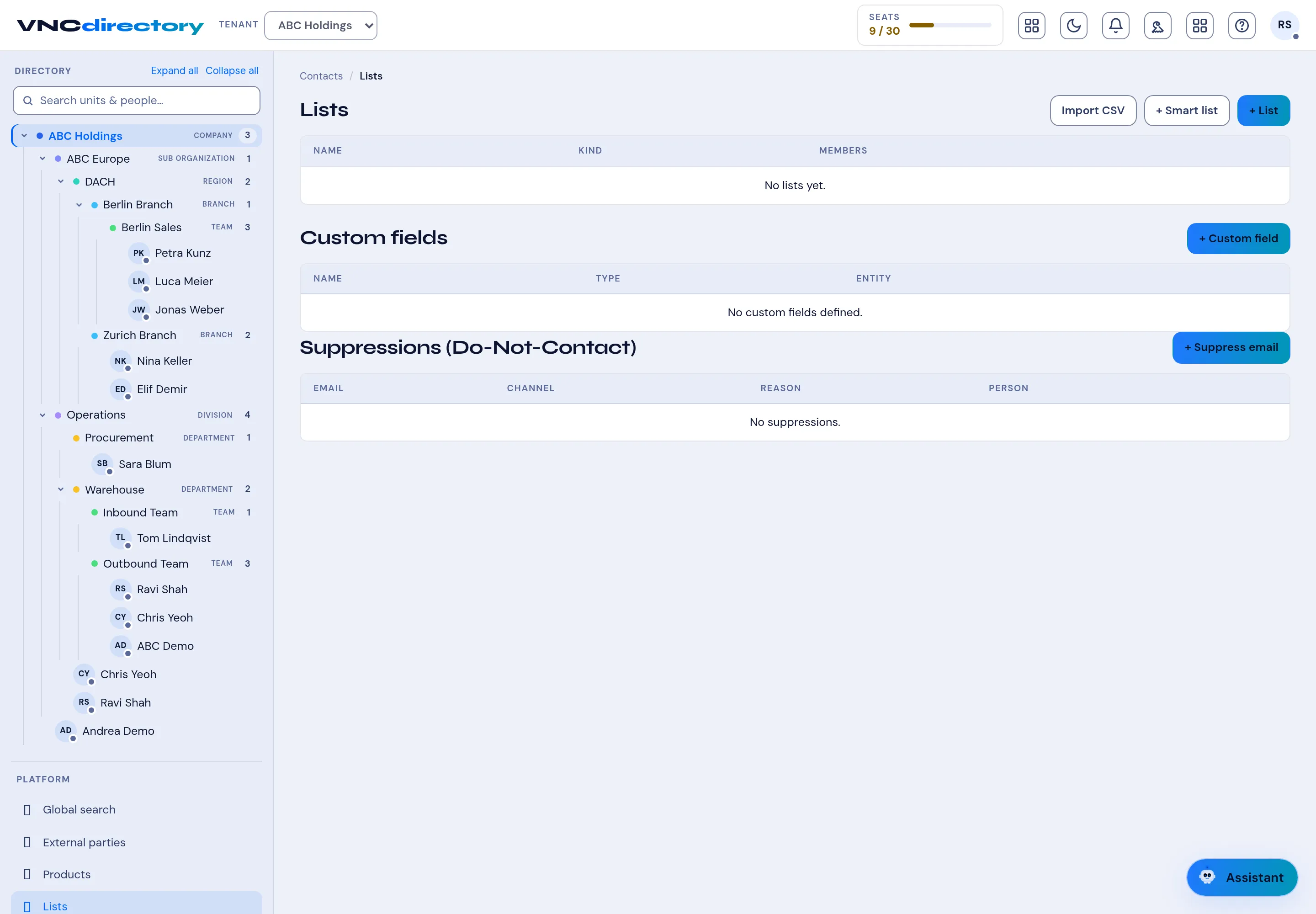Screen dimensions: 1316x914
Task: Click the Import CSV button
Action: [x=1093, y=111]
